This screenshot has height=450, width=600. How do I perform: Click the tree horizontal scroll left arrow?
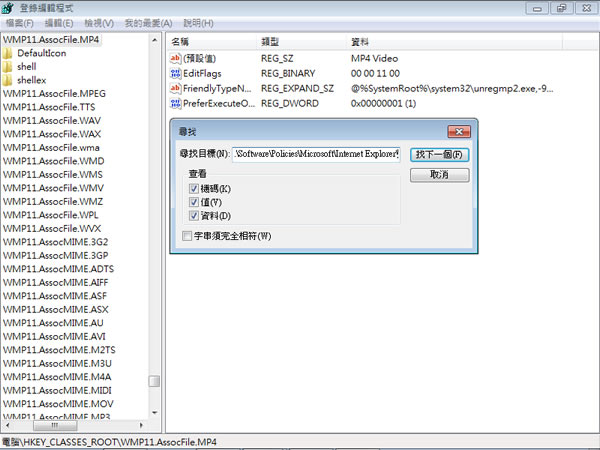(x=8, y=425)
